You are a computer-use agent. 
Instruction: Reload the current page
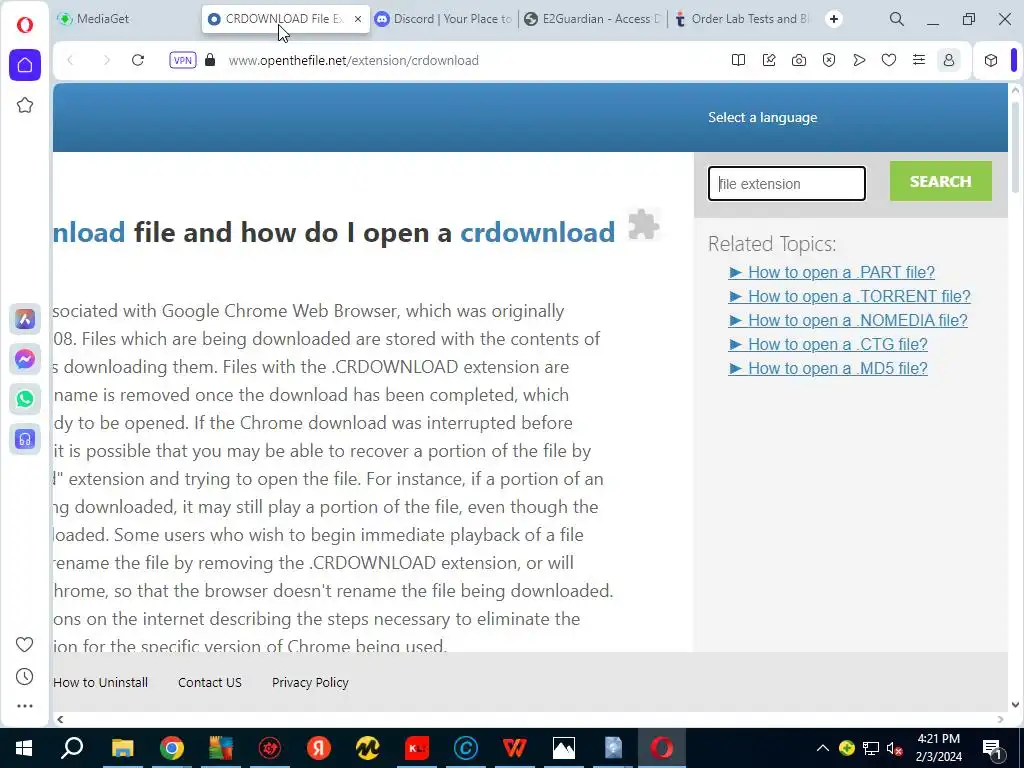(138, 60)
